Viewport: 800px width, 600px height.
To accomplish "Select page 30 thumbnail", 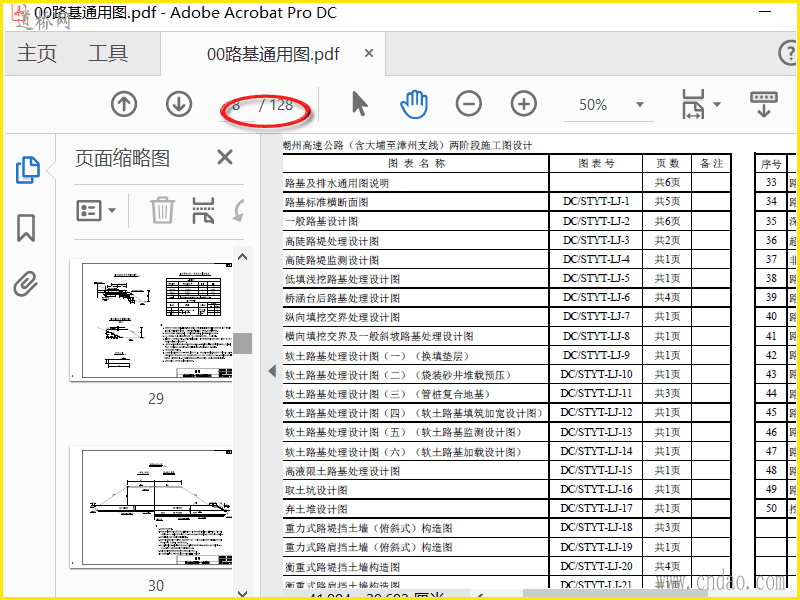I will [x=152, y=507].
